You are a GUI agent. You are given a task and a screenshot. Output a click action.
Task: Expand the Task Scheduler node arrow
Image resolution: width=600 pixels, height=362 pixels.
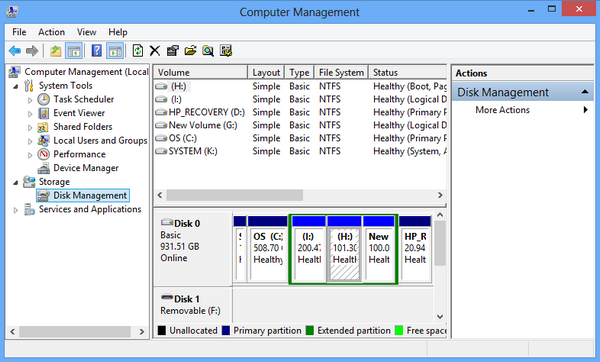[30, 100]
